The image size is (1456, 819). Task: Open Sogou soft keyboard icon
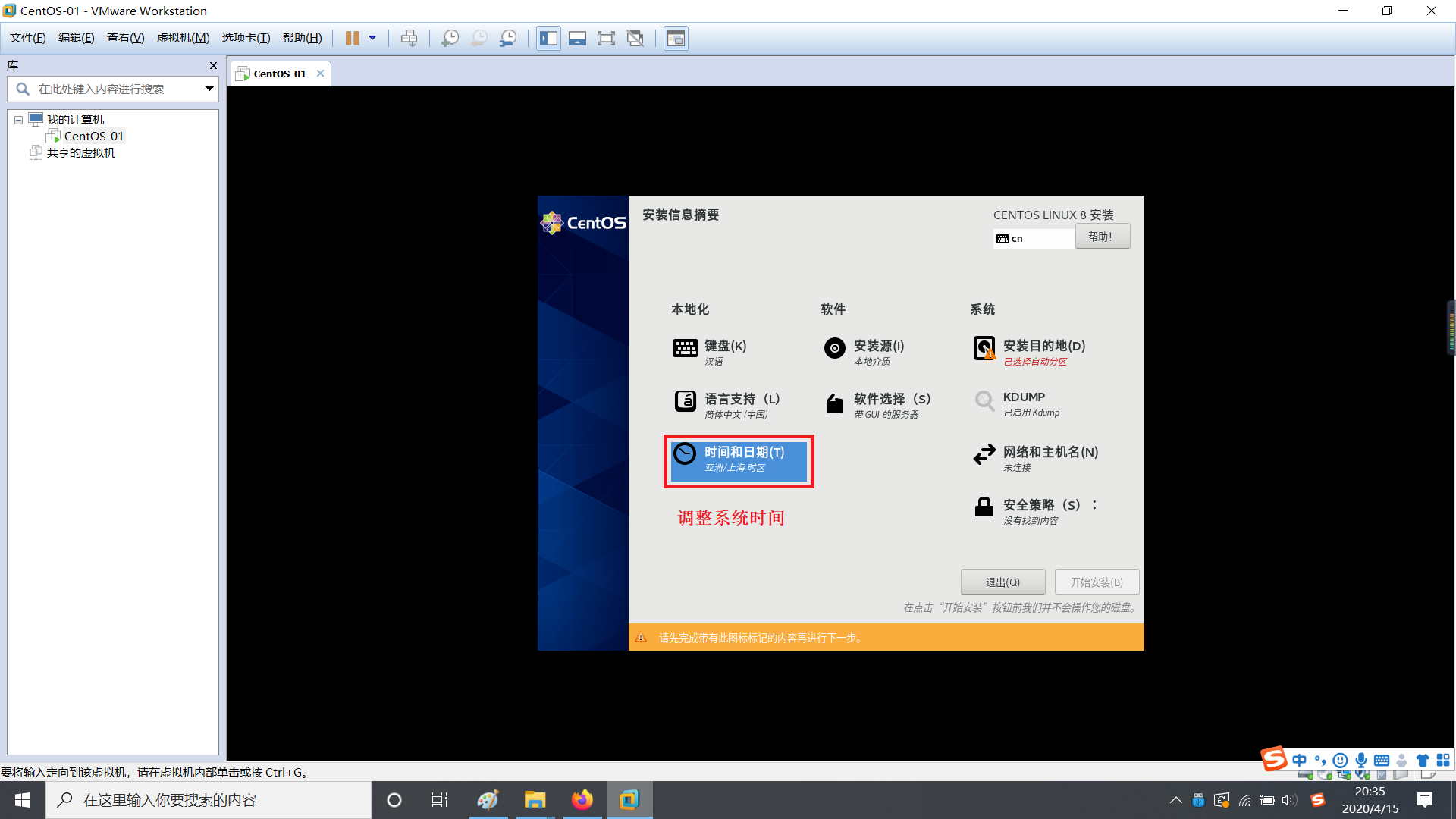click(1382, 760)
